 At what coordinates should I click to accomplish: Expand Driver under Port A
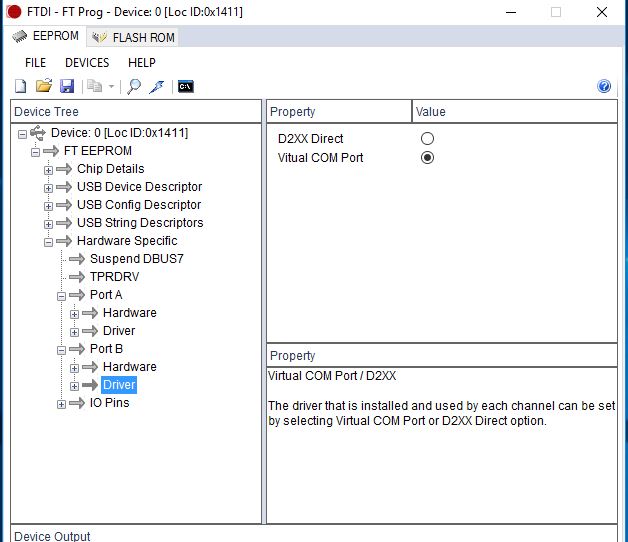click(74, 332)
